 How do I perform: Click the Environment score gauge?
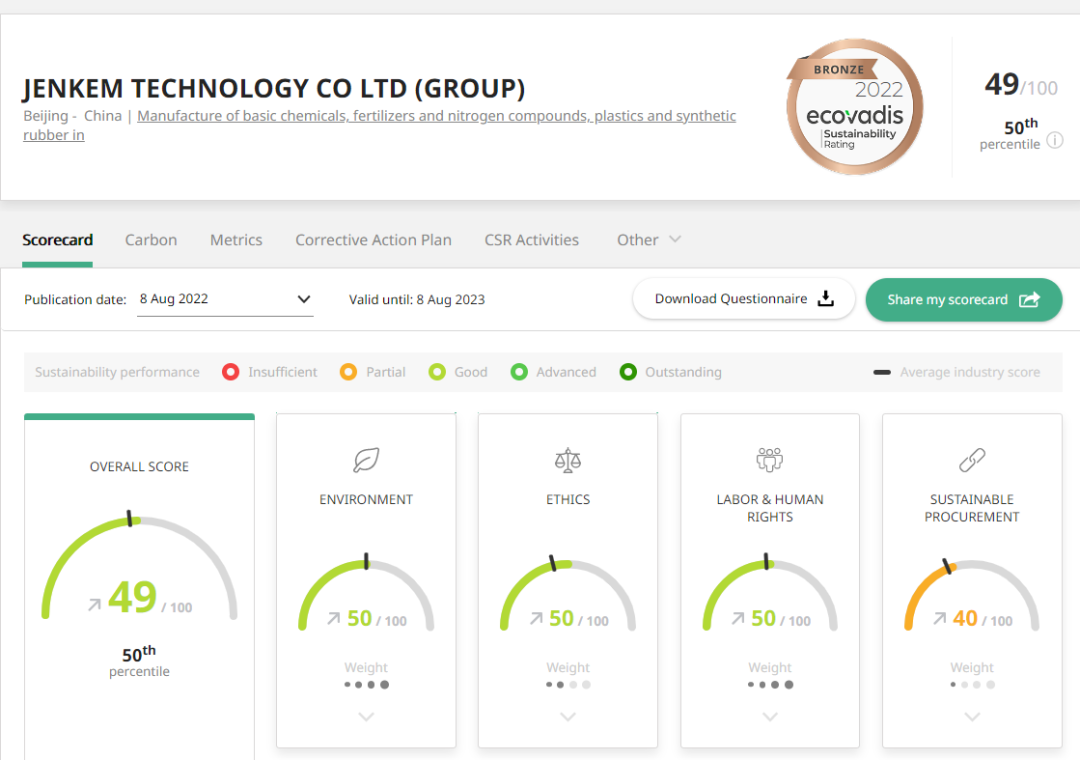[x=366, y=593]
